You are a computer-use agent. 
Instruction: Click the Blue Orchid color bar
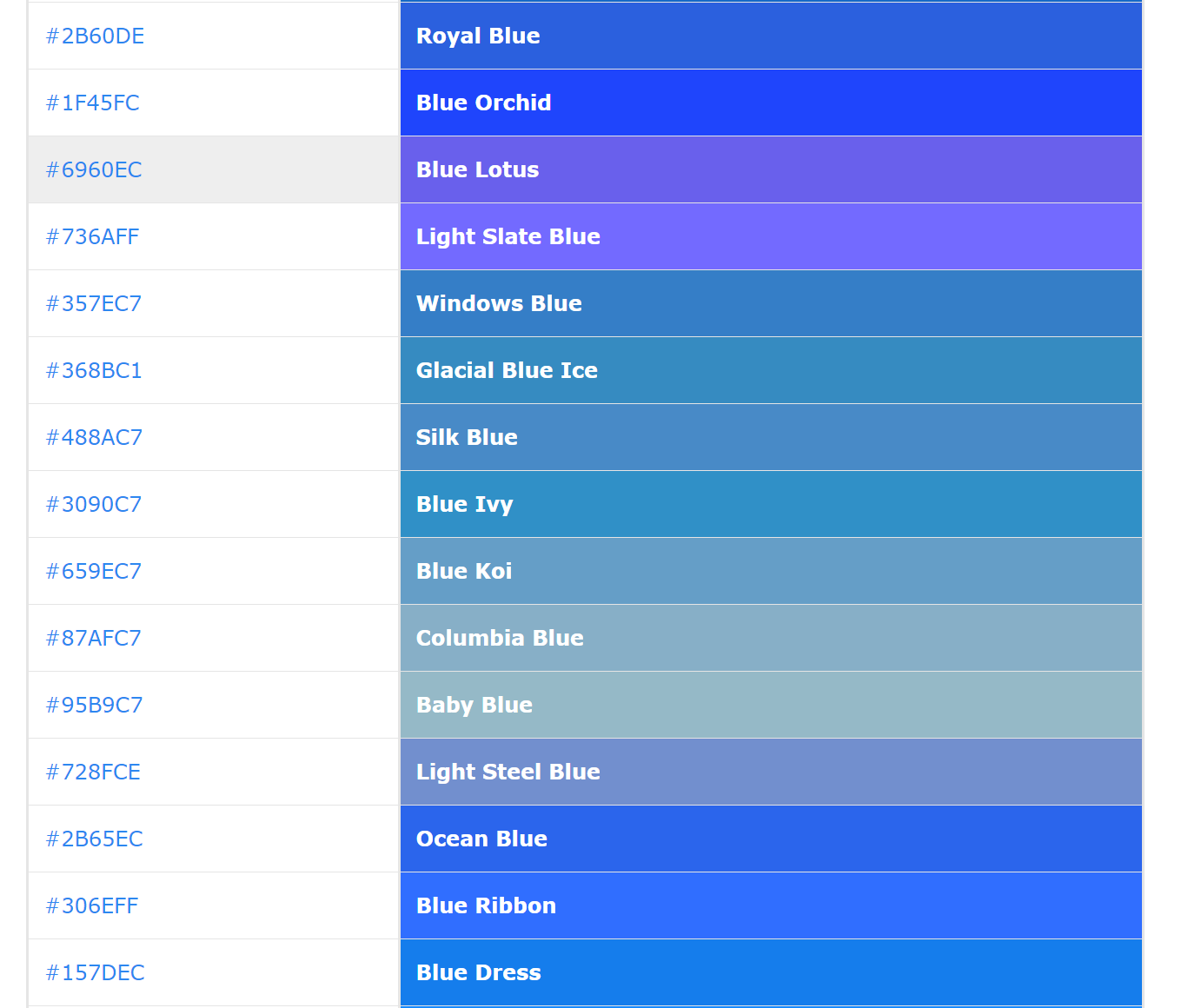[770, 103]
